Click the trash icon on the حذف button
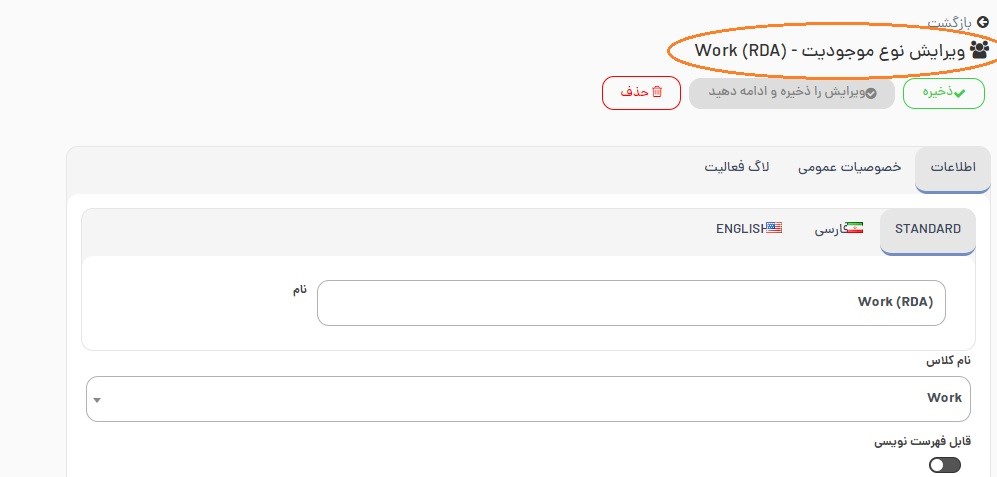 pos(657,92)
